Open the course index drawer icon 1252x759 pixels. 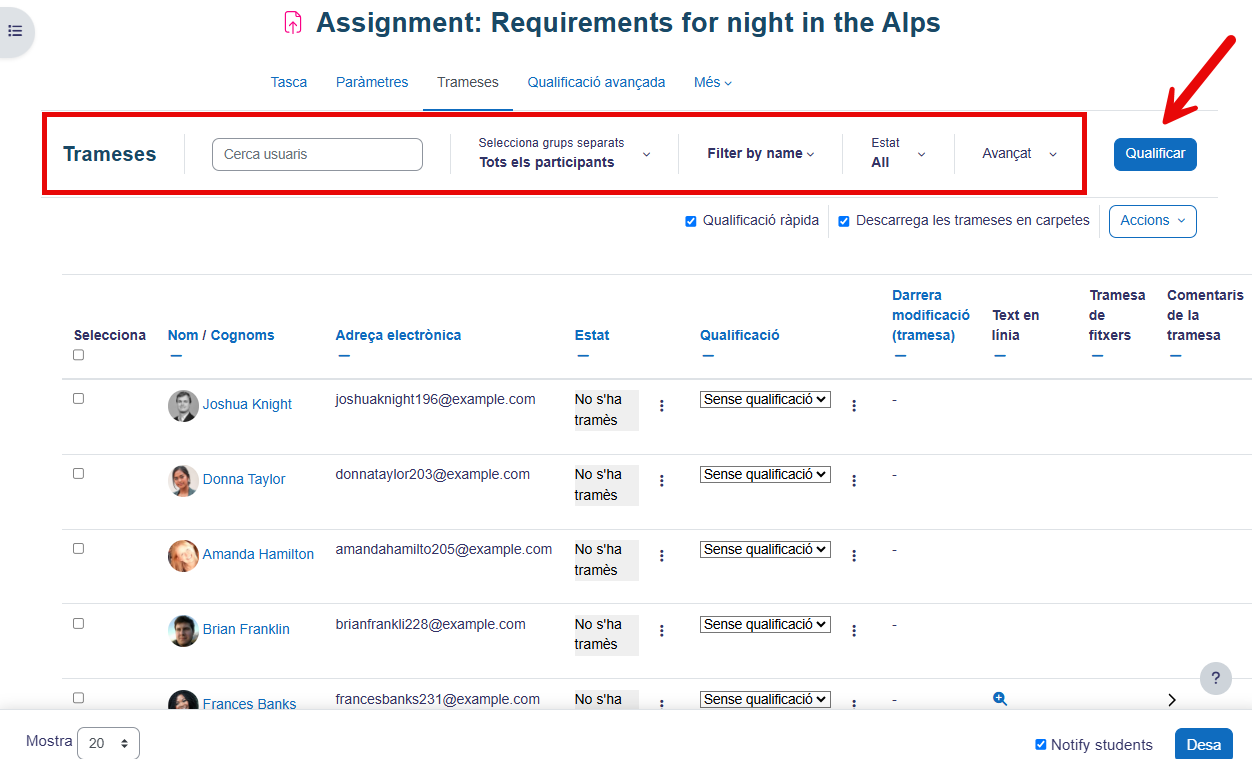tap(15, 31)
